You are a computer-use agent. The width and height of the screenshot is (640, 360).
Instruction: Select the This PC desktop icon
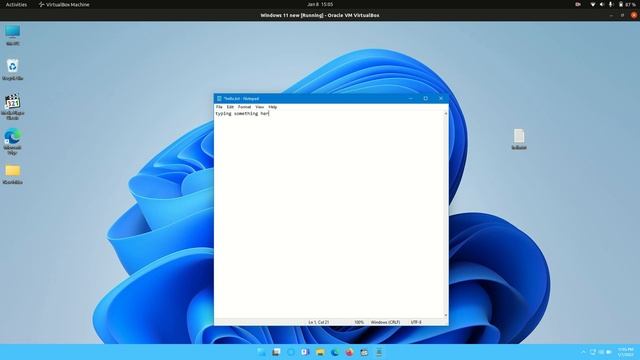point(13,35)
